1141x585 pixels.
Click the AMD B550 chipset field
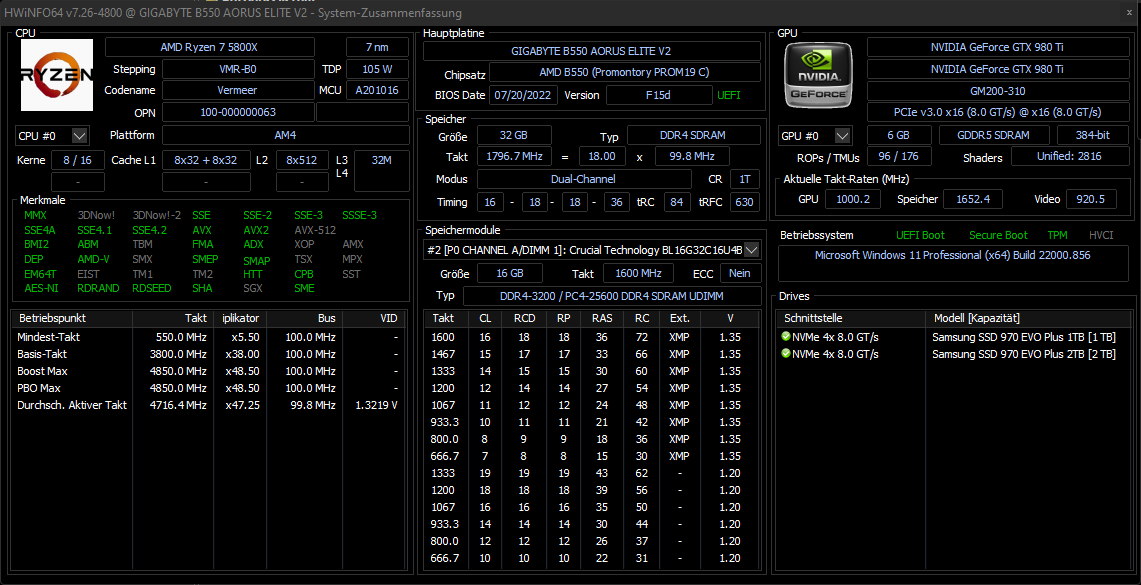[x=624, y=73]
